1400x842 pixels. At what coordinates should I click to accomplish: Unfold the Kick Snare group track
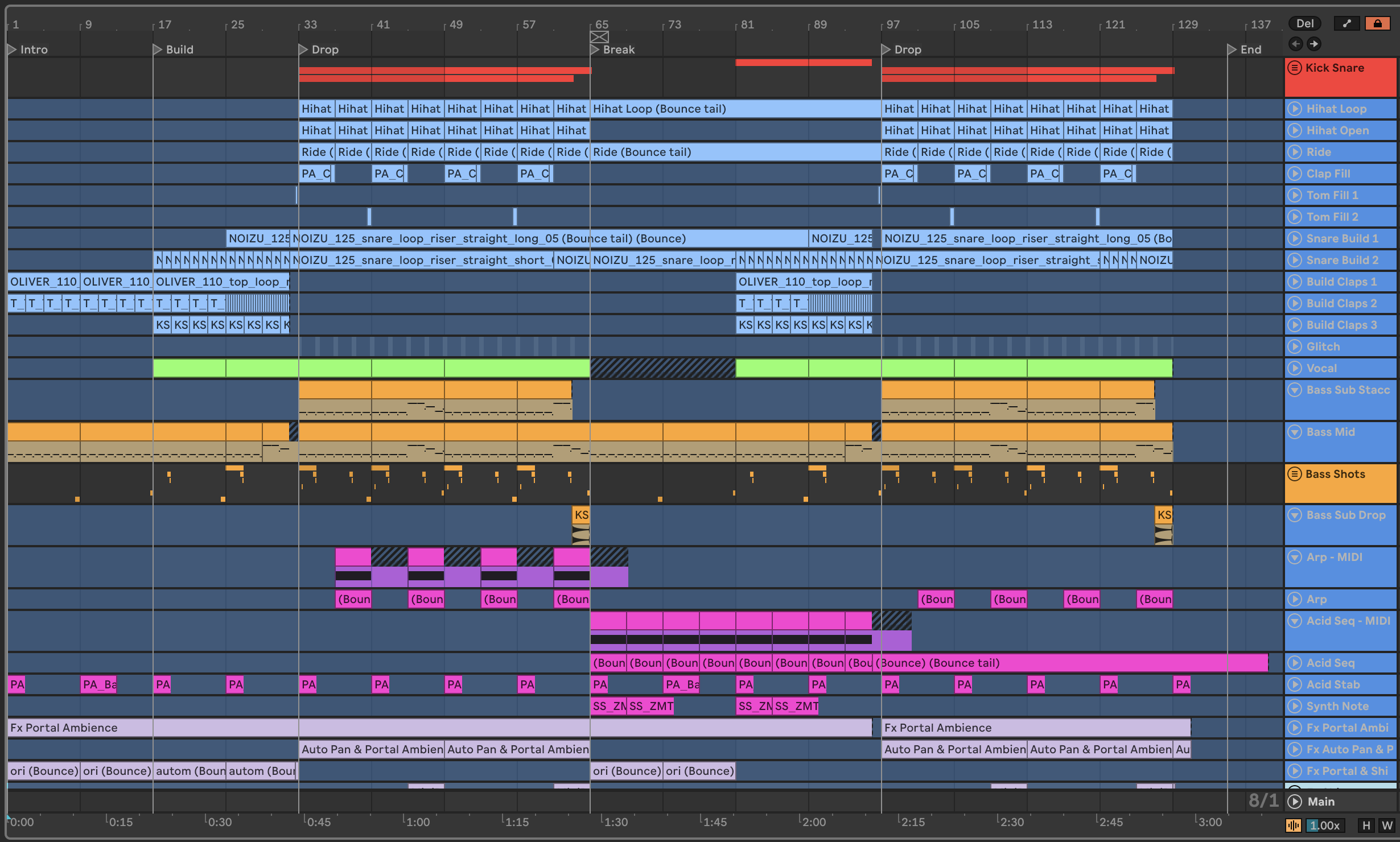tap(1295, 68)
